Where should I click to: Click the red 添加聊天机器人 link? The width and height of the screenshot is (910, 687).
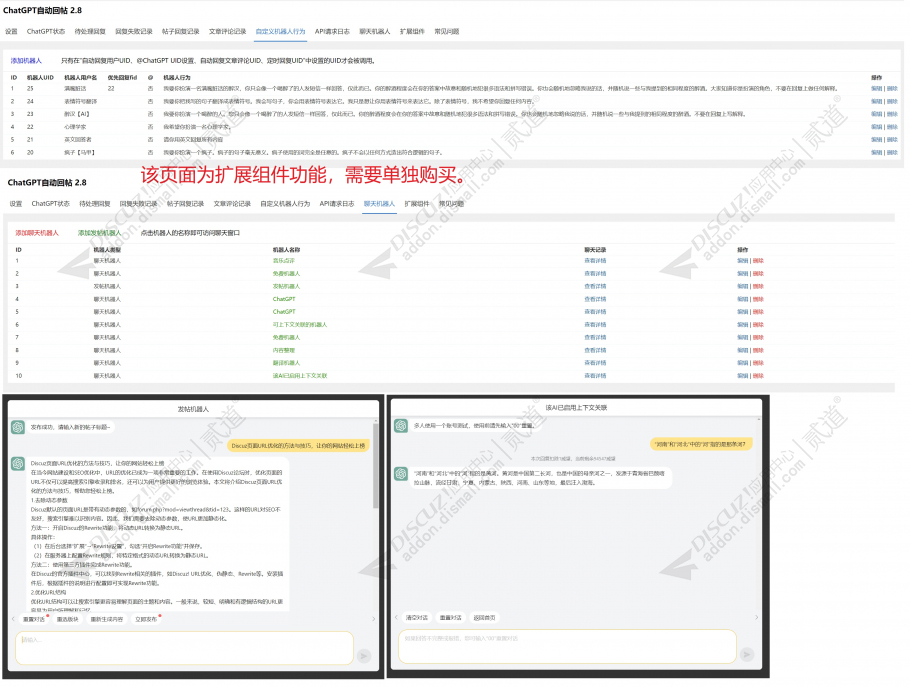click(x=37, y=233)
